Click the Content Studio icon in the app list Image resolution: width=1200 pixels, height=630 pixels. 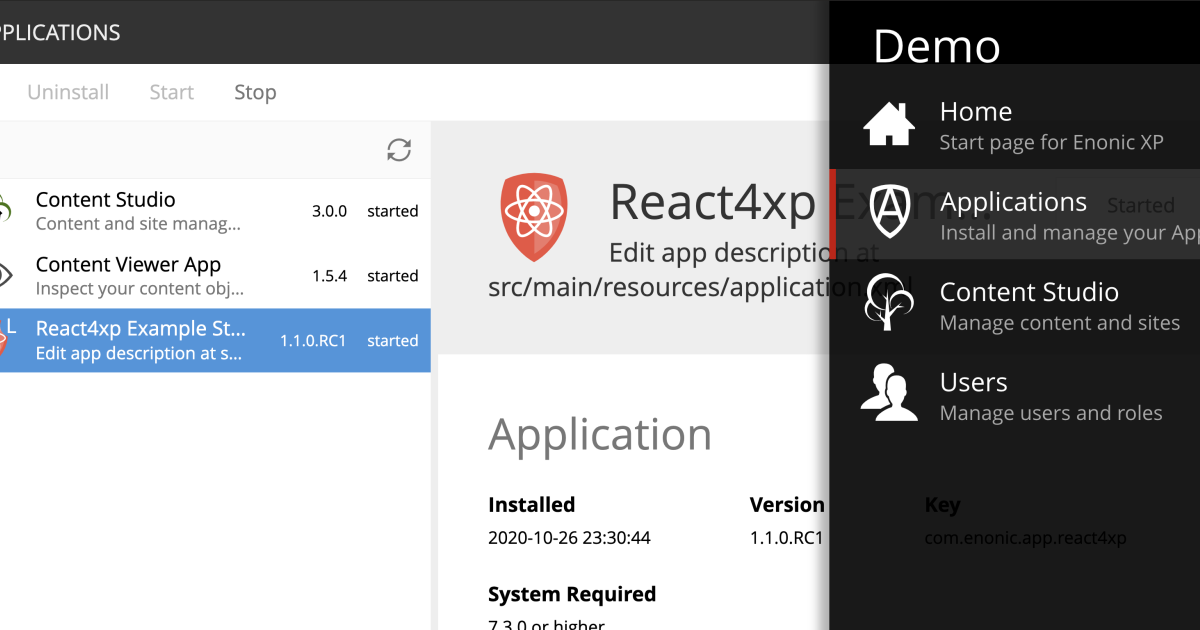pos(6,210)
